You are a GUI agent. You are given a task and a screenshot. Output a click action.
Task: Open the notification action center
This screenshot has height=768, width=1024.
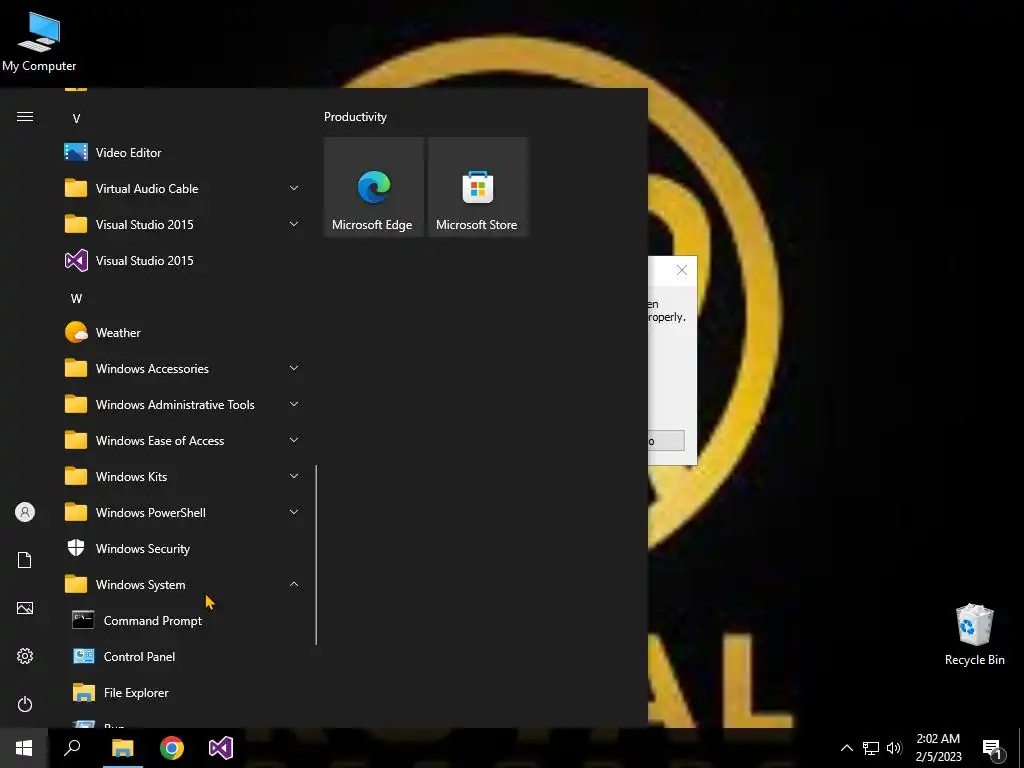click(993, 748)
